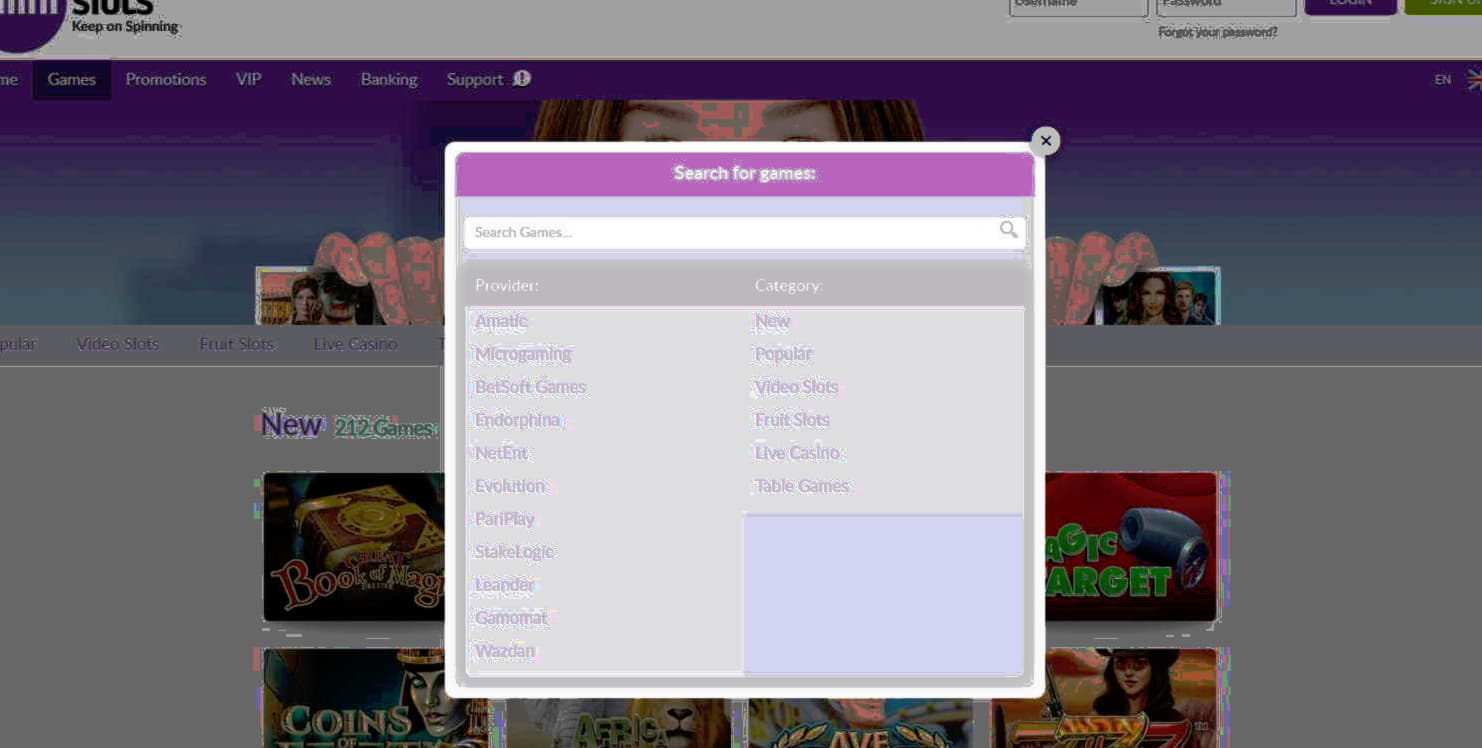Select Live Casino category in popup

797,453
